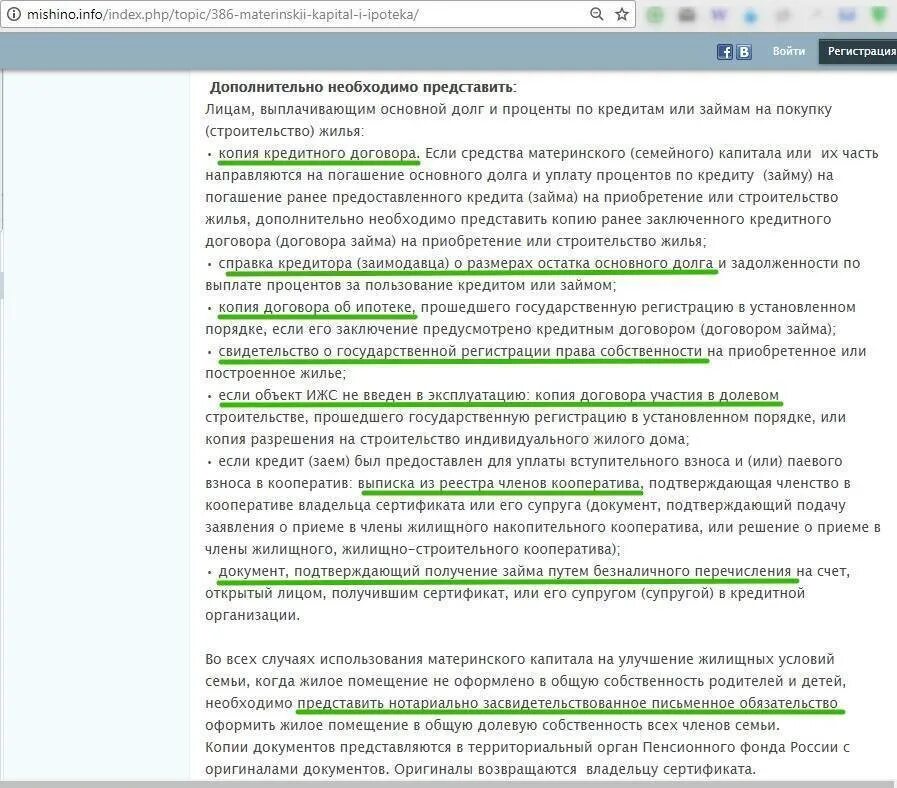Click the blurred purple W extension icon

coord(719,15)
